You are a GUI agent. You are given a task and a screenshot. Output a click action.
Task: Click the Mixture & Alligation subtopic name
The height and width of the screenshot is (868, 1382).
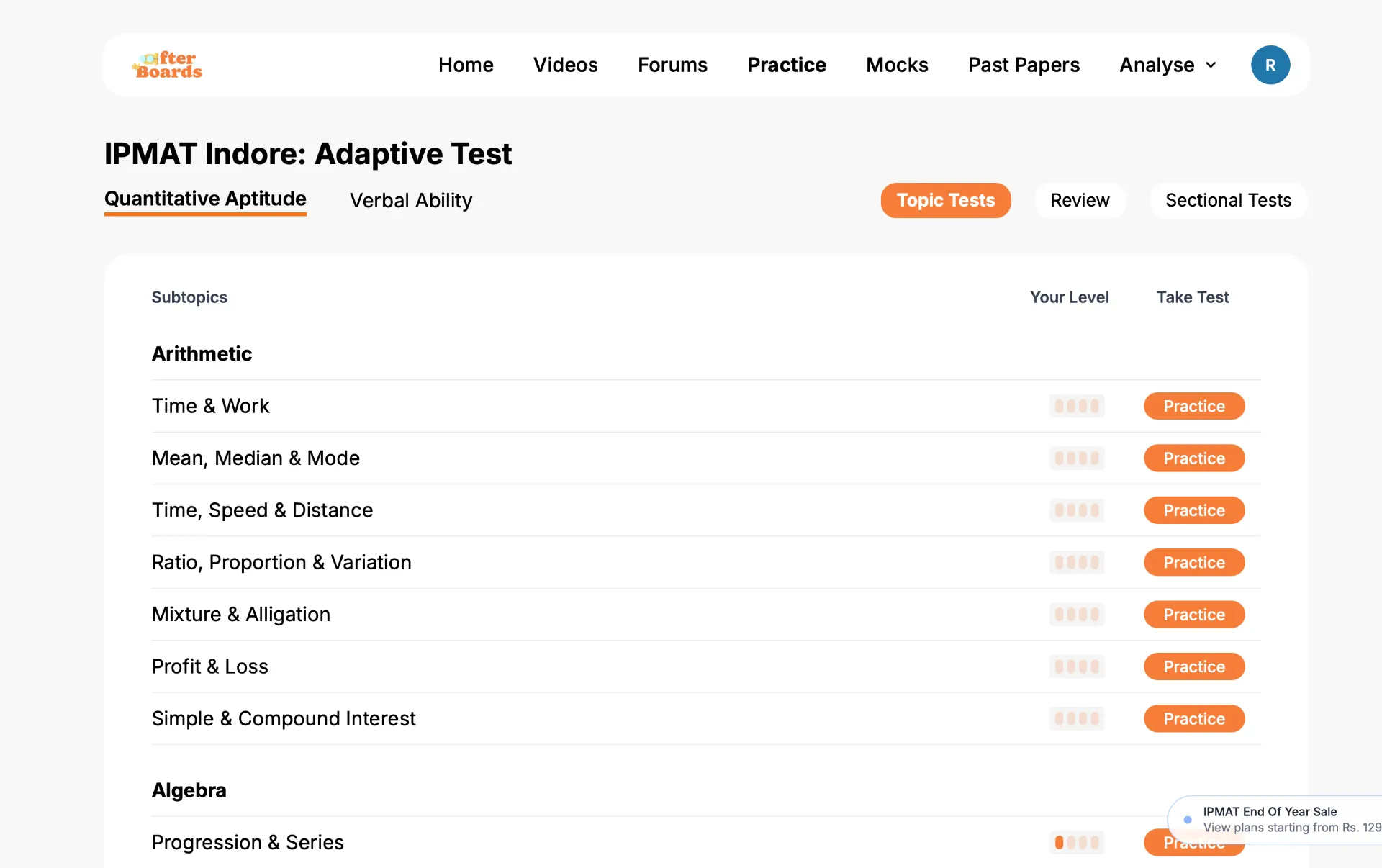[x=240, y=615]
